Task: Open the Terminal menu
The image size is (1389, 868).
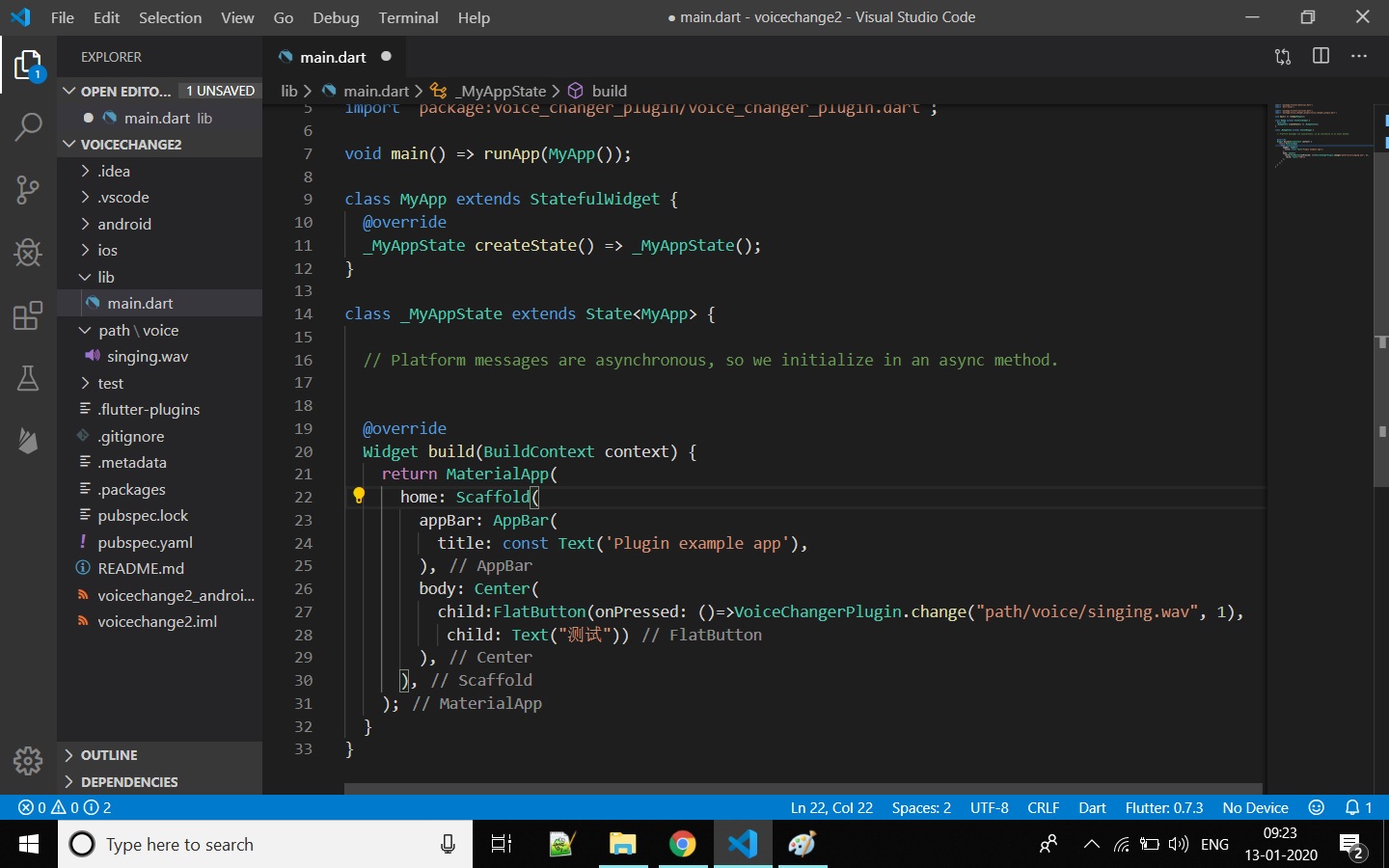Action: (408, 17)
